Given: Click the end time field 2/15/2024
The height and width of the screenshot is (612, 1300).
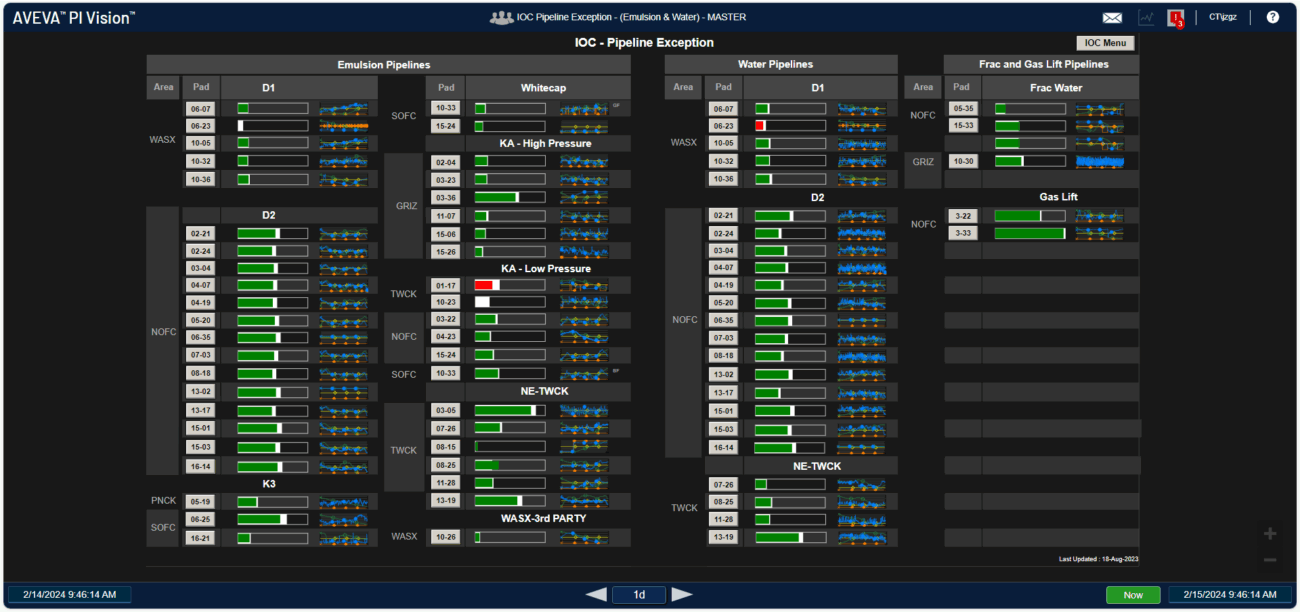Looking at the screenshot, I should coord(1230,594).
